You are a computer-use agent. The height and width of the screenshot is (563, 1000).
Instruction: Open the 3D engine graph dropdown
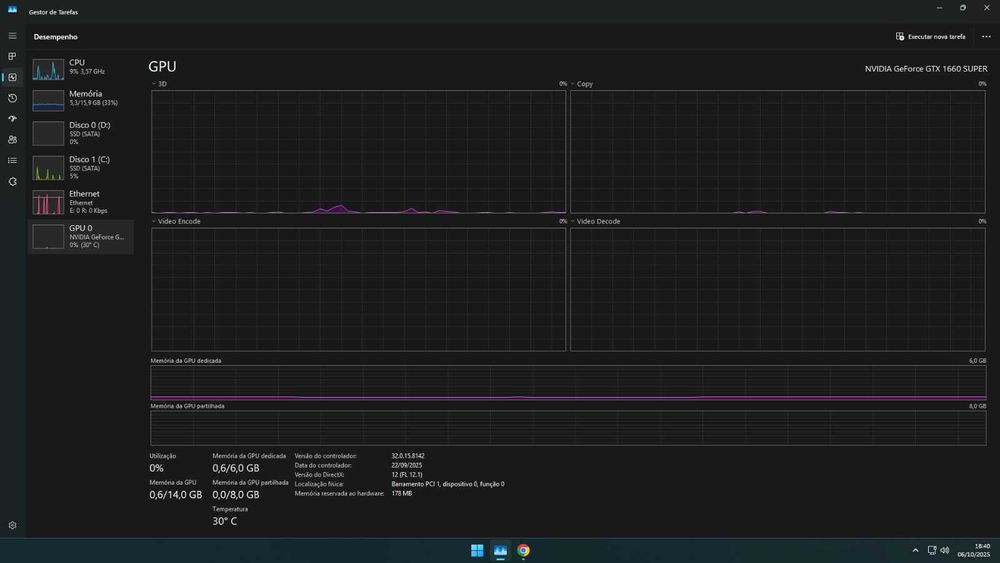click(x=159, y=84)
